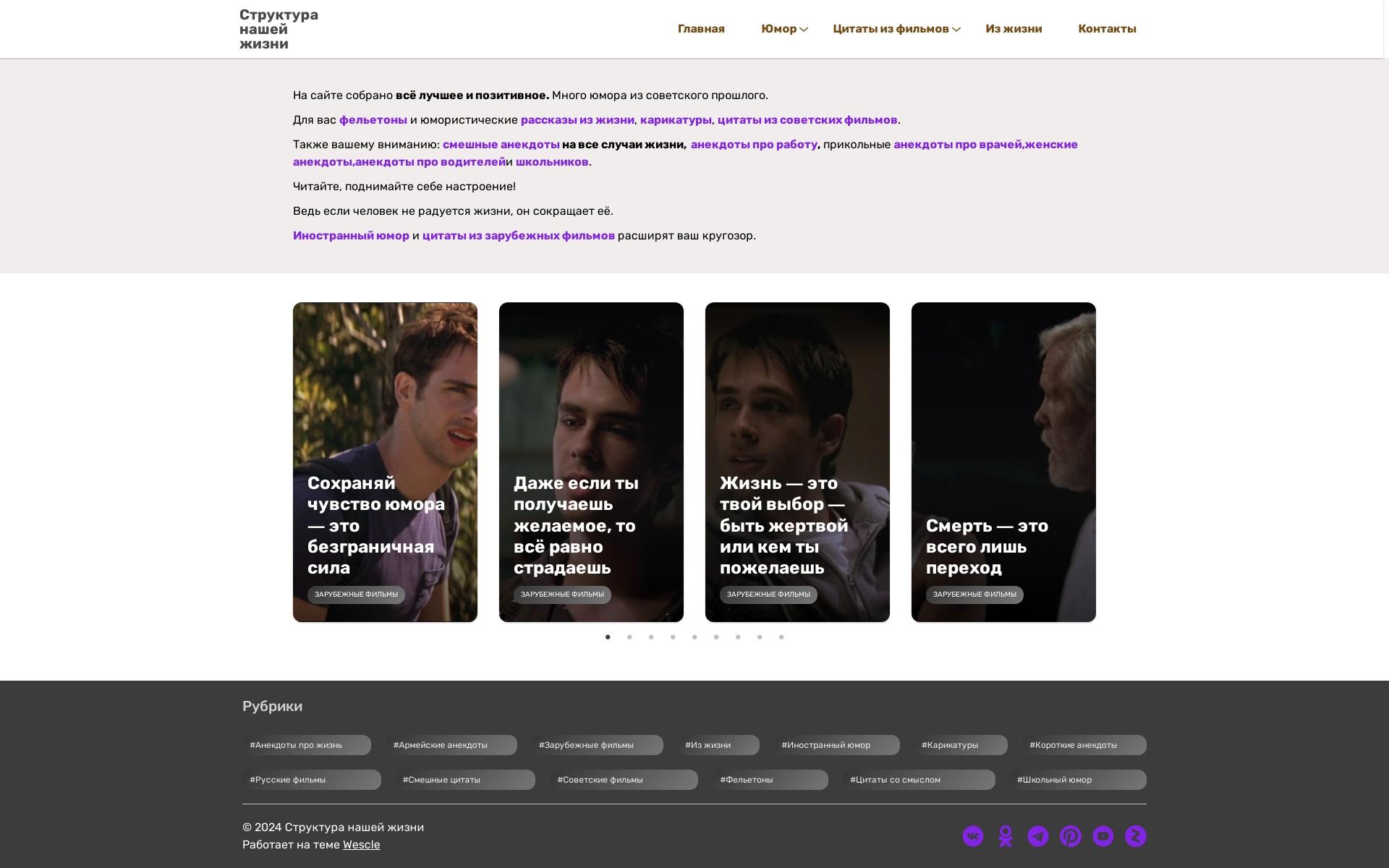Open the Pinterest social icon in the footer
The height and width of the screenshot is (868, 1389).
click(x=1071, y=836)
